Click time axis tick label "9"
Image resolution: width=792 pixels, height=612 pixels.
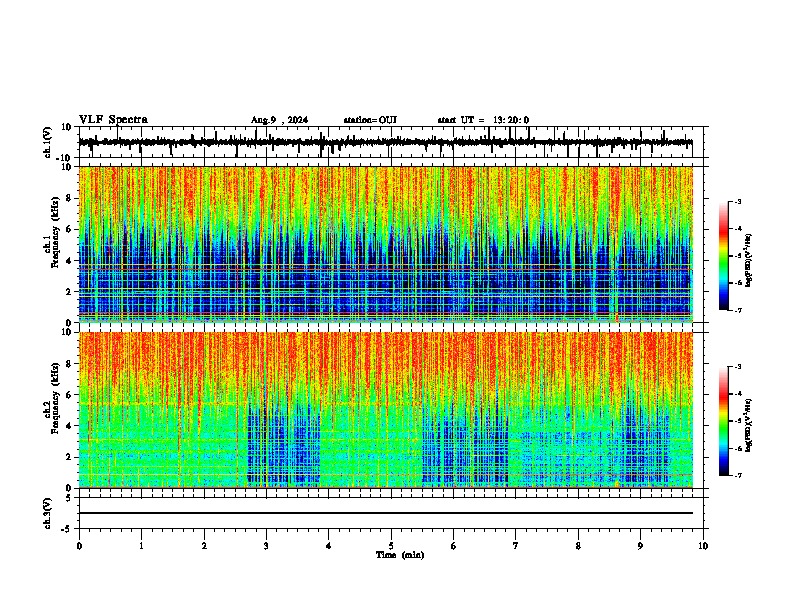click(x=640, y=546)
